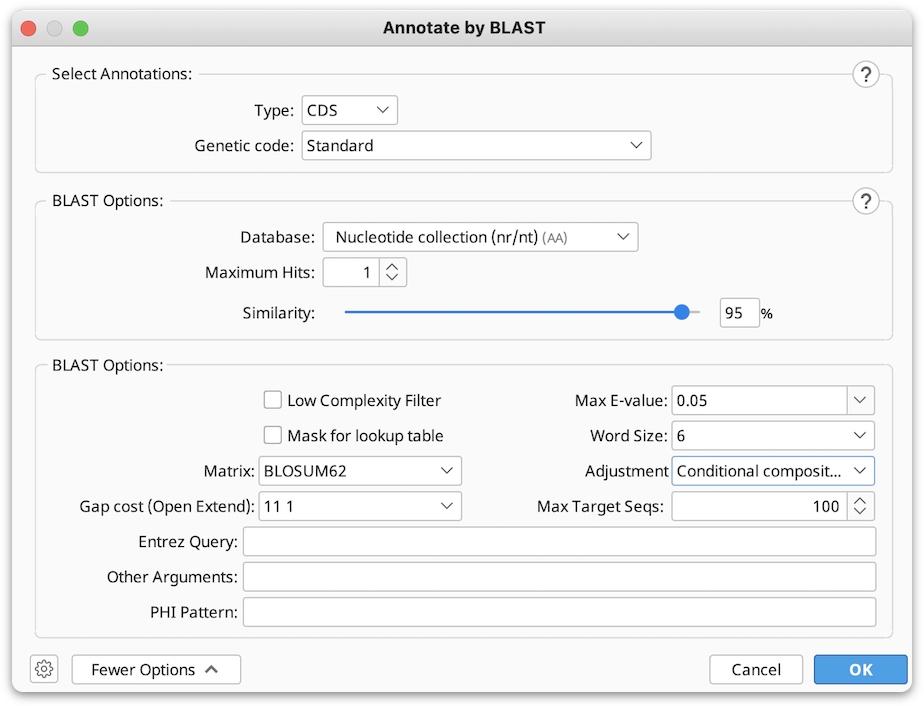The height and width of the screenshot is (706, 924).
Task: Close the dialog with the red button
Action: pyautogui.click(x=28, y=28)
